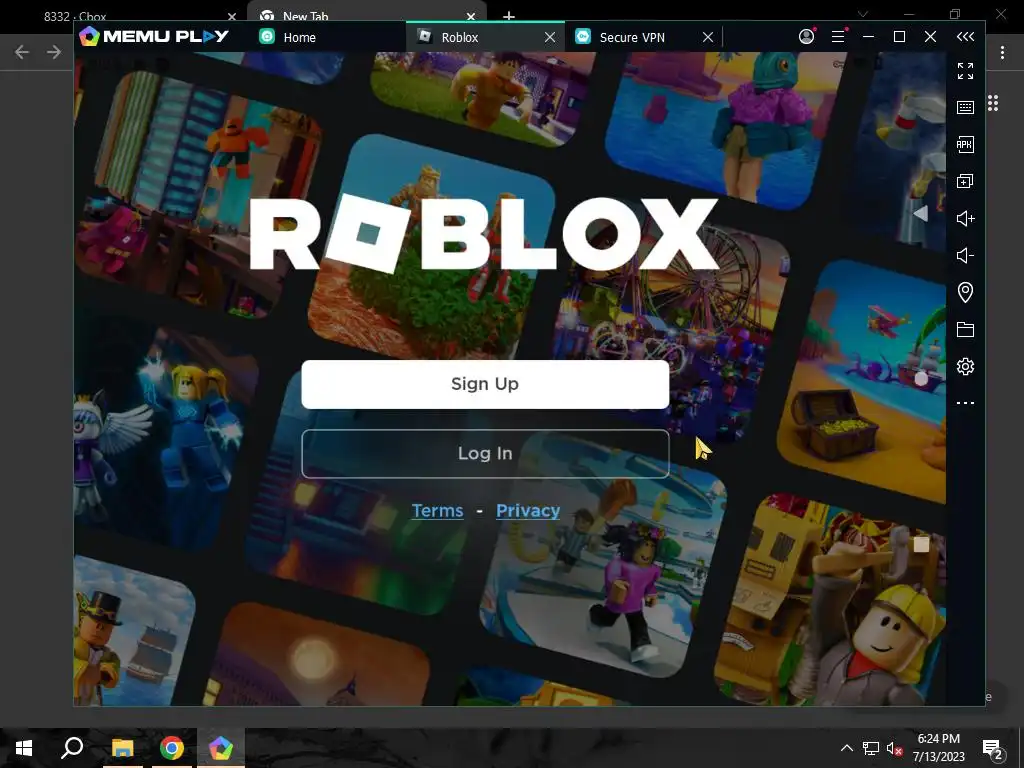
Task: Open the taskbar clock showing 6:24 PM
Action: [938, 748]
